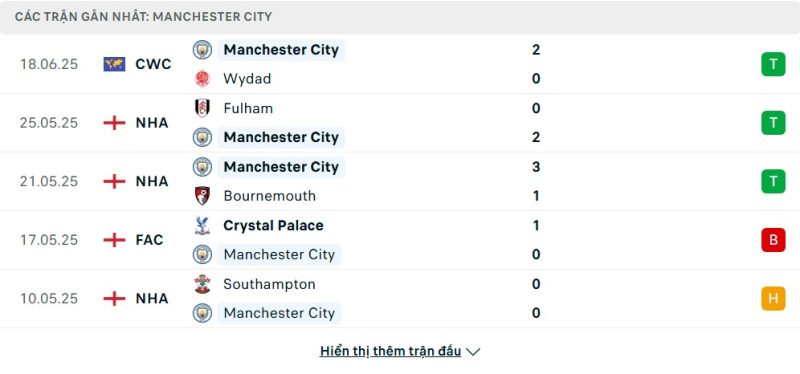Image resolution: width=800 pixels, height=374 pixels.
Task: Click the Fulham team name
Action: click(x=248, y=108)
